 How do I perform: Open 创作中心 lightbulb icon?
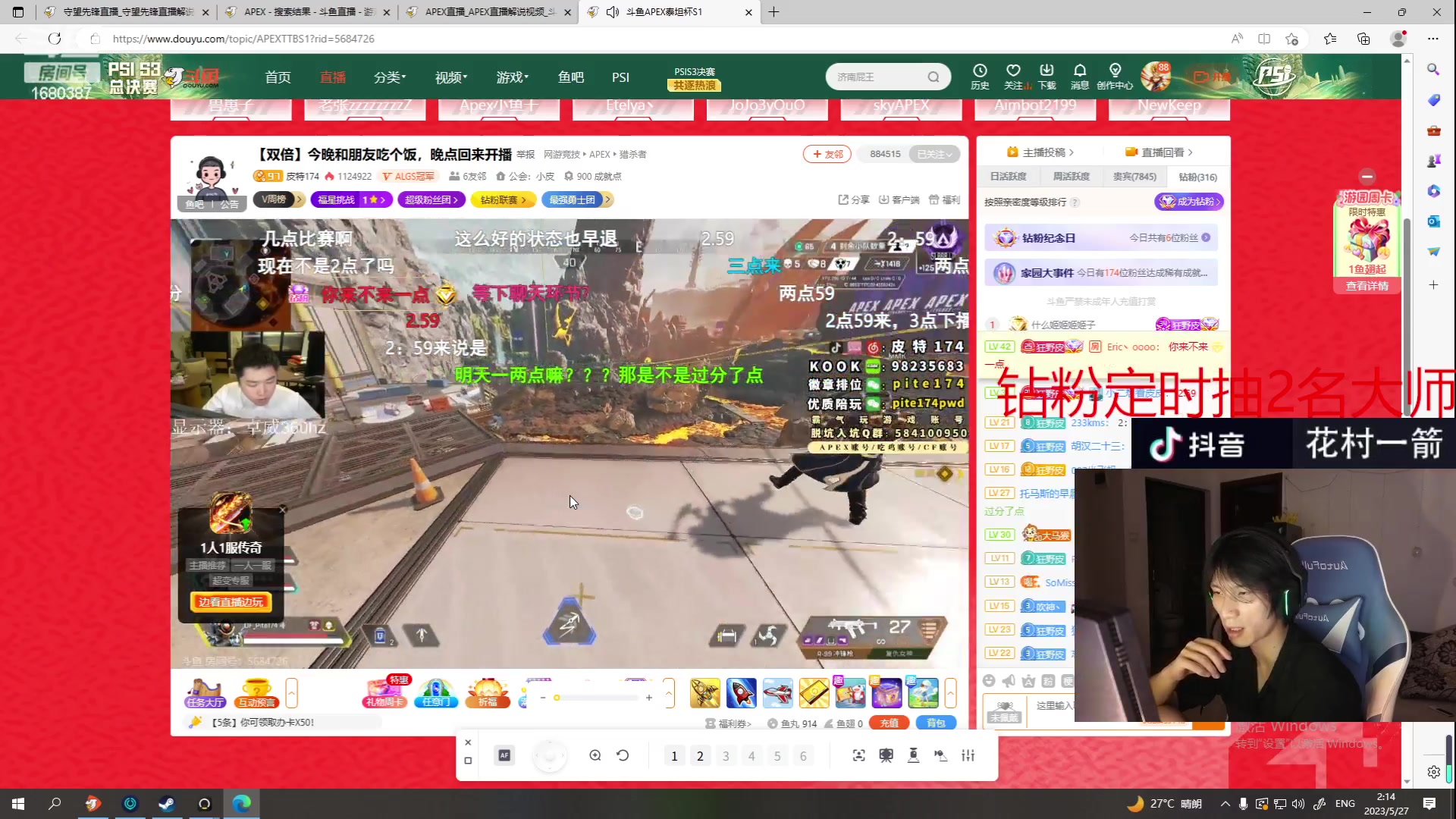pyautogui.click(x=1115, y=77)
